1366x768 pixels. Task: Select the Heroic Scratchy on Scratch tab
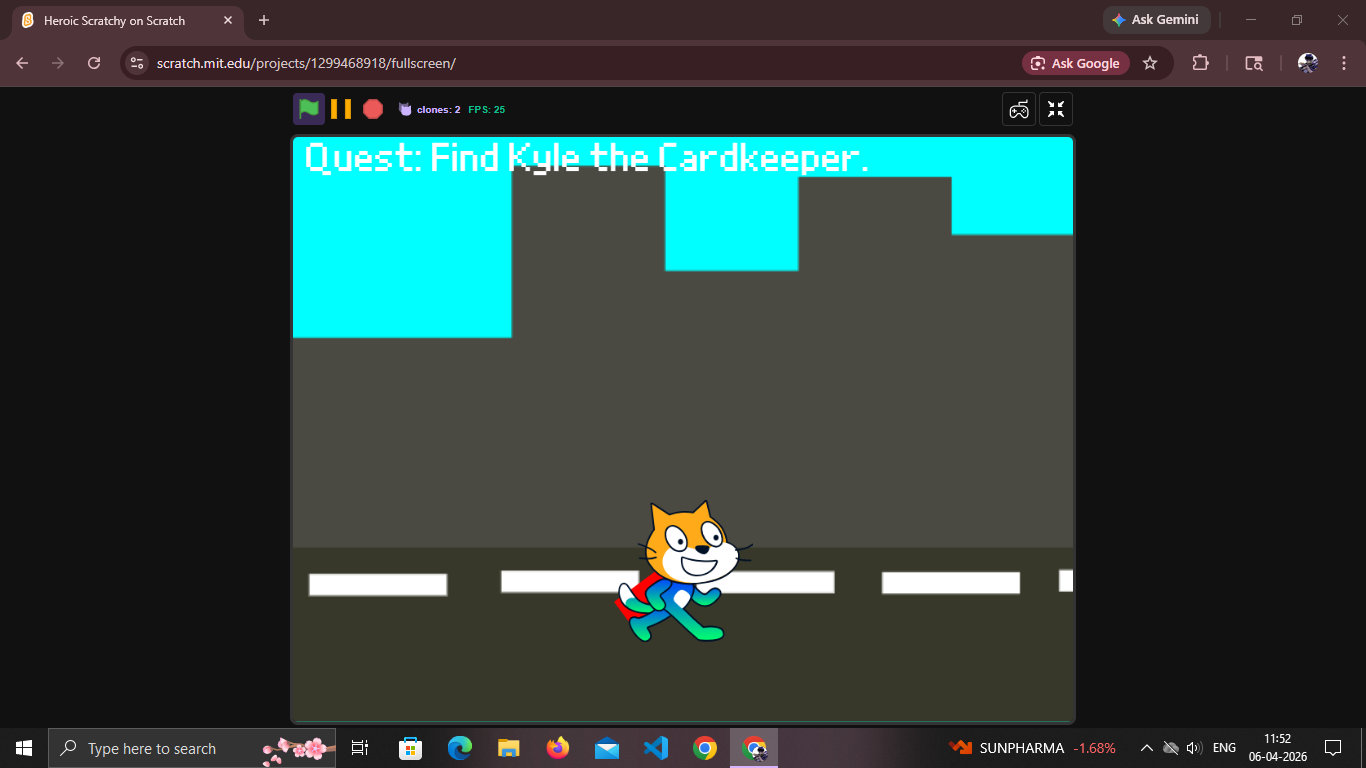[x=128, y=20]
